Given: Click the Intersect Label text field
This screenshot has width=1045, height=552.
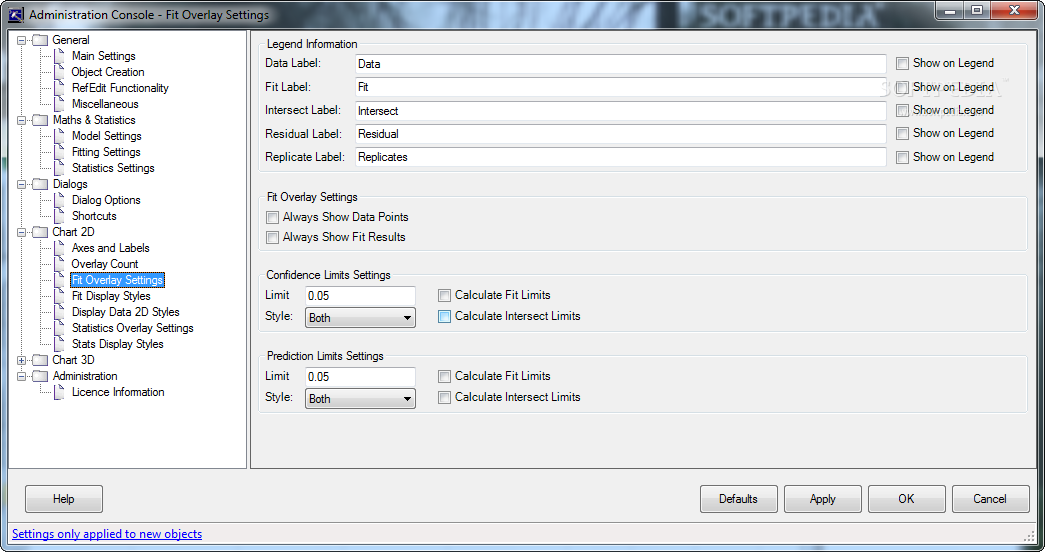Looking at the screenshot, I should [620, 111].
